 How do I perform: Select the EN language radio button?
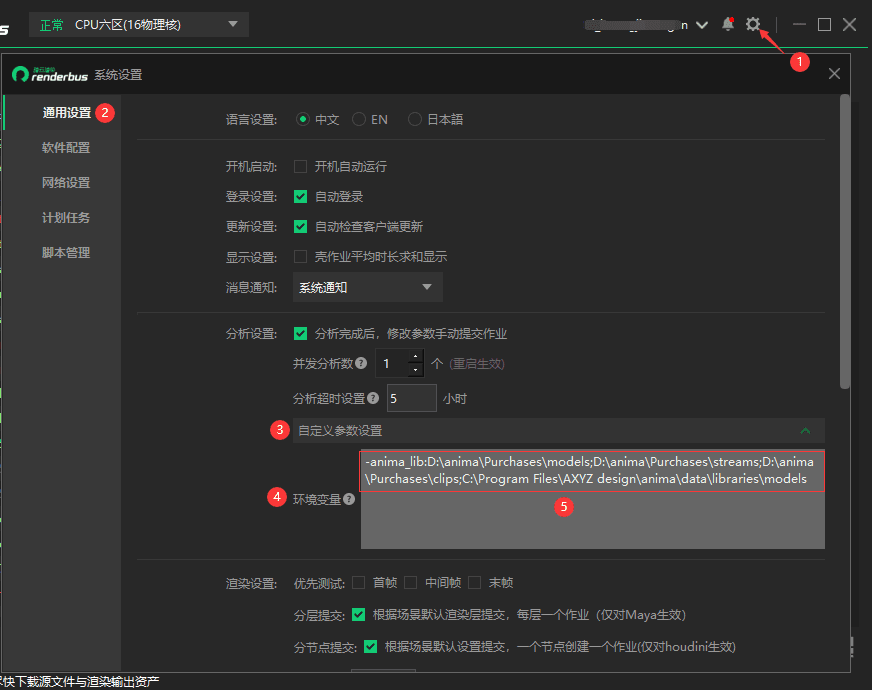pyautogui.click(x=359, y=118)
